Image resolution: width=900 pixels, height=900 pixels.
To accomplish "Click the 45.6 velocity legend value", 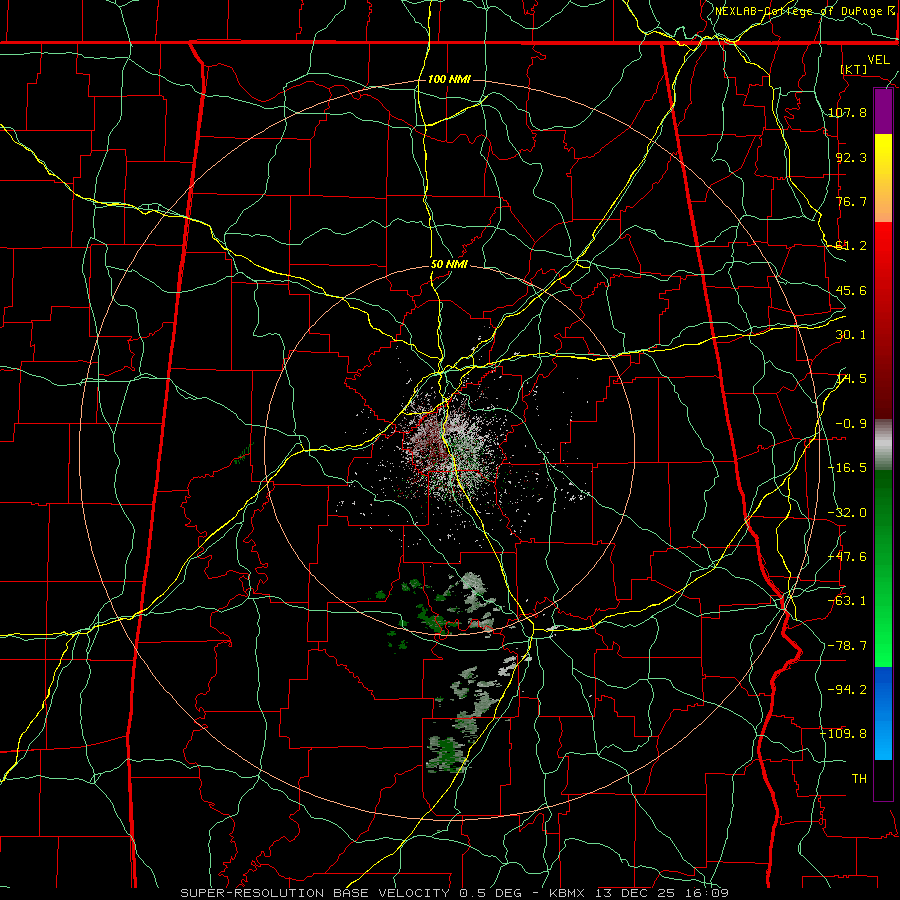I will point(851,290).
